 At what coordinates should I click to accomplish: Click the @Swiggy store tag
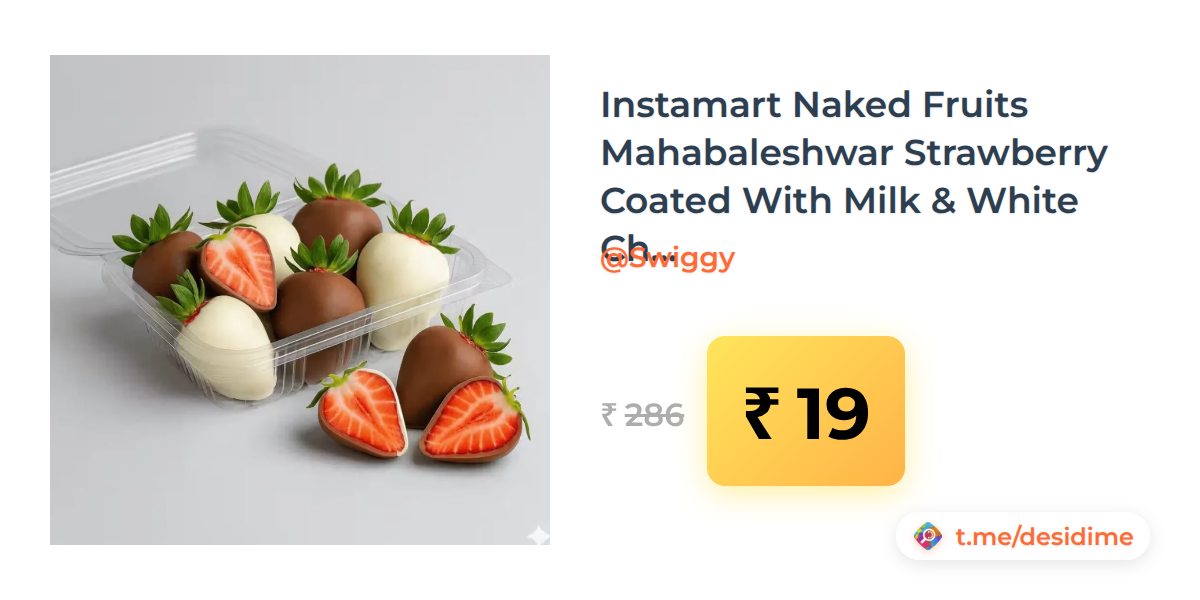(667, 259)
